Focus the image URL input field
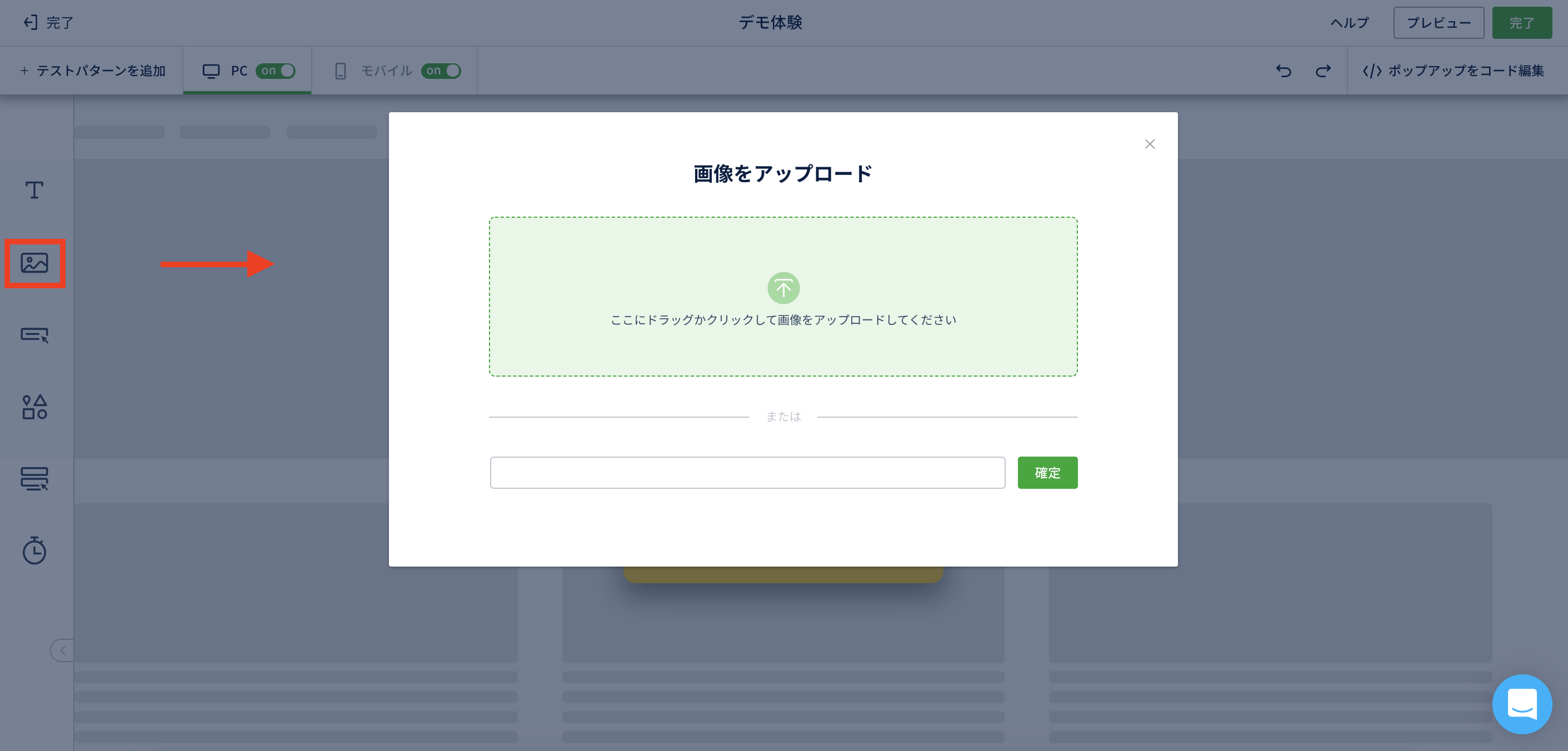Viewport: 1568px width, 751px height. pos(747,473)
